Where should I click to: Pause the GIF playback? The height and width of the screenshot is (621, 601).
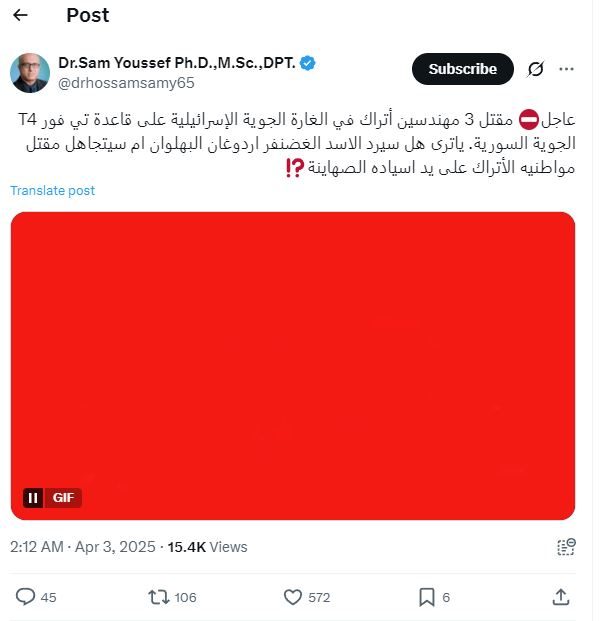pyautogui.click(x=33, y=497)
